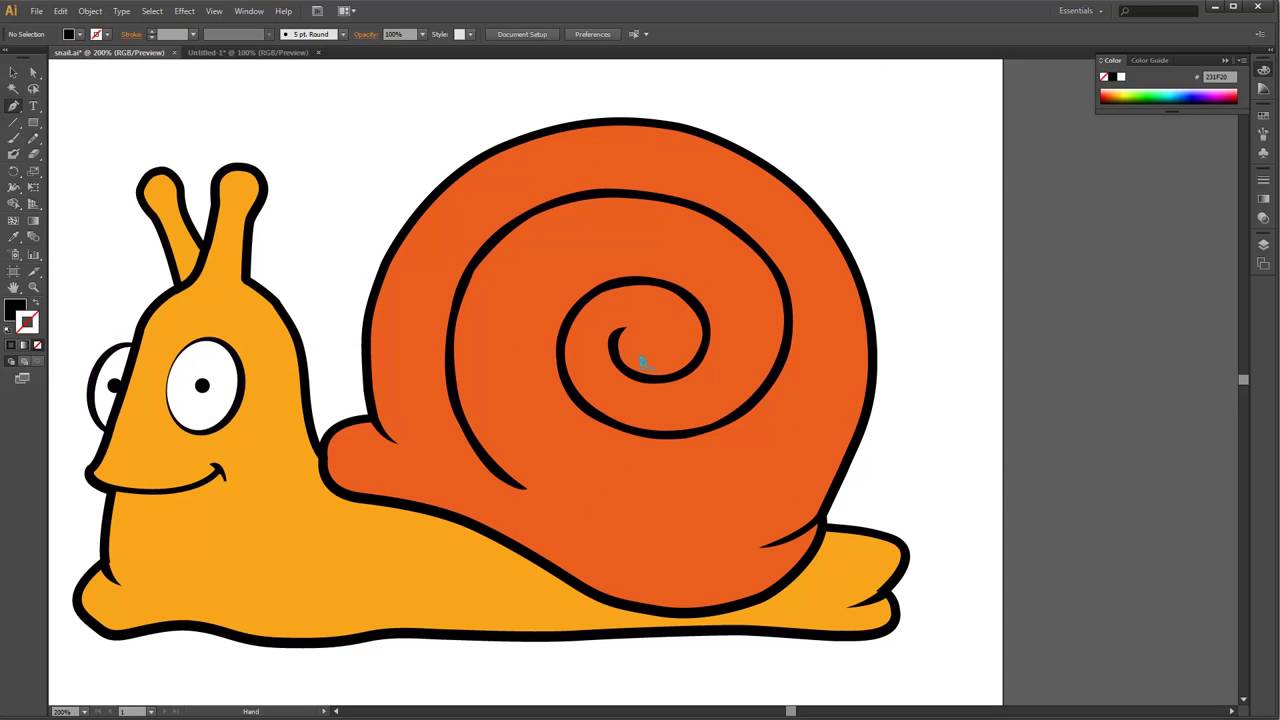The image size is (1280, 720).
Task: Click the Preferences button
Action: (x=592, y=34)
